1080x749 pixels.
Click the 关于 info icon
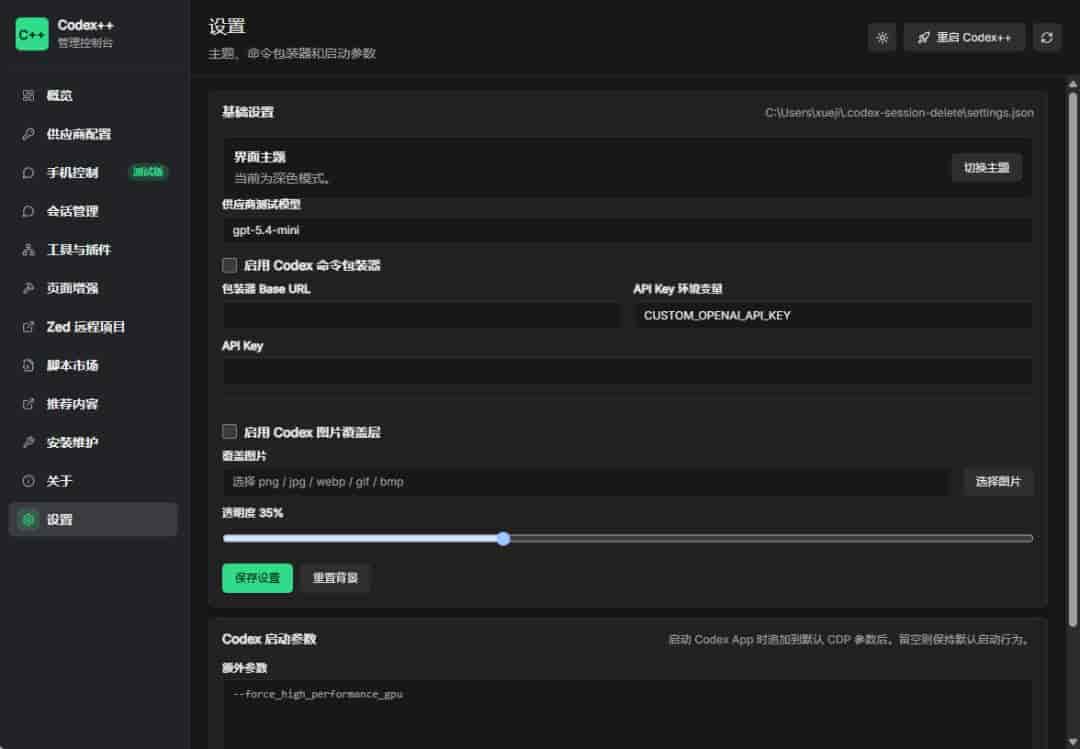[x=28, y=482]
